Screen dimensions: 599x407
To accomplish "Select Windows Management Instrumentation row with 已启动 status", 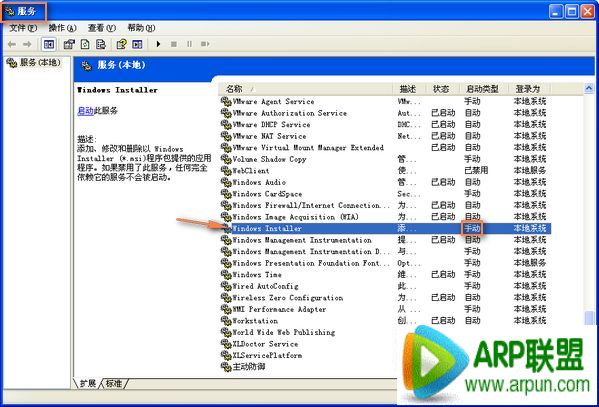I will click(x=386, y=240).
